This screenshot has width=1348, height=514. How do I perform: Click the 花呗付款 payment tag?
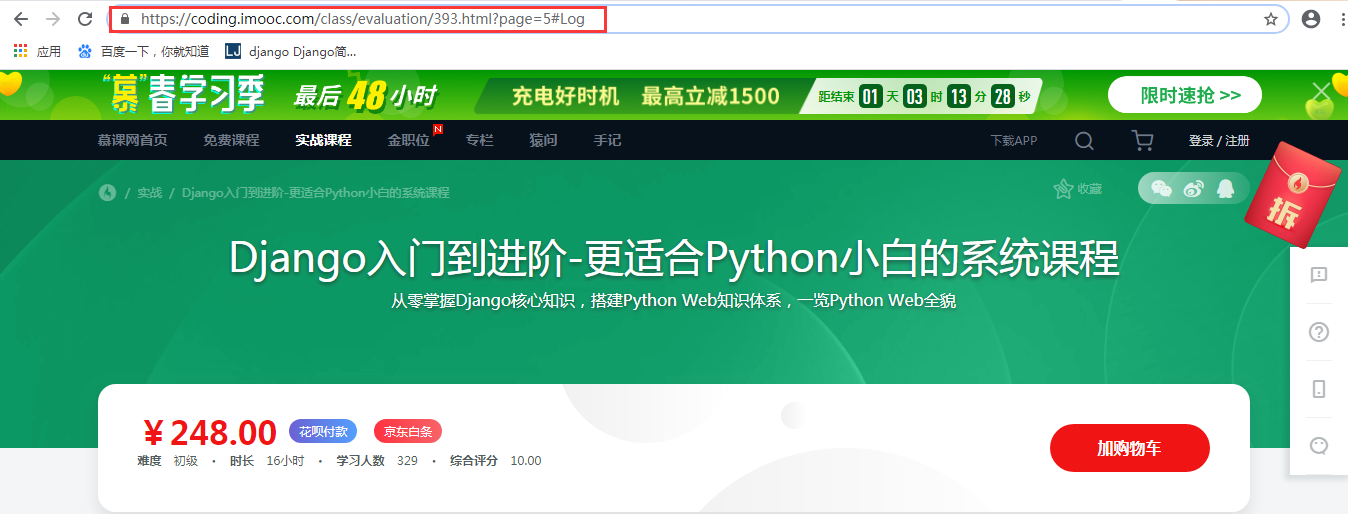point(323,432)
